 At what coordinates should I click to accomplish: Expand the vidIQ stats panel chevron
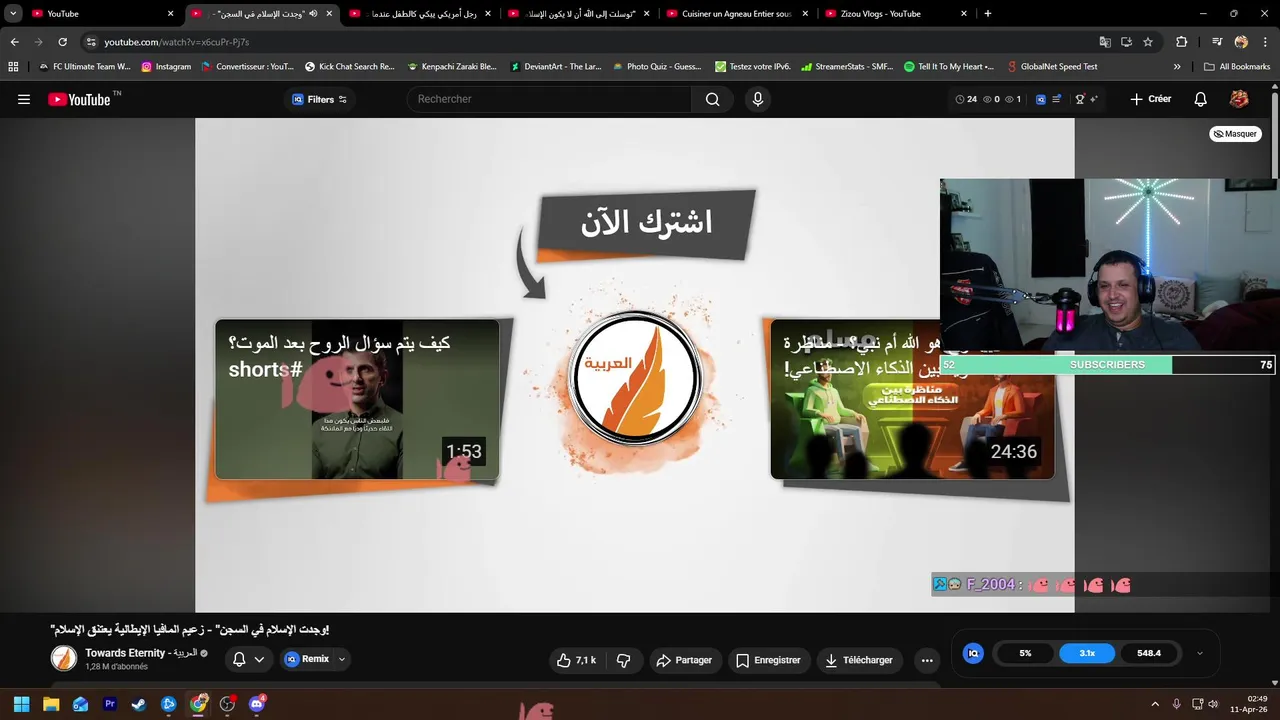(1200, 653)
